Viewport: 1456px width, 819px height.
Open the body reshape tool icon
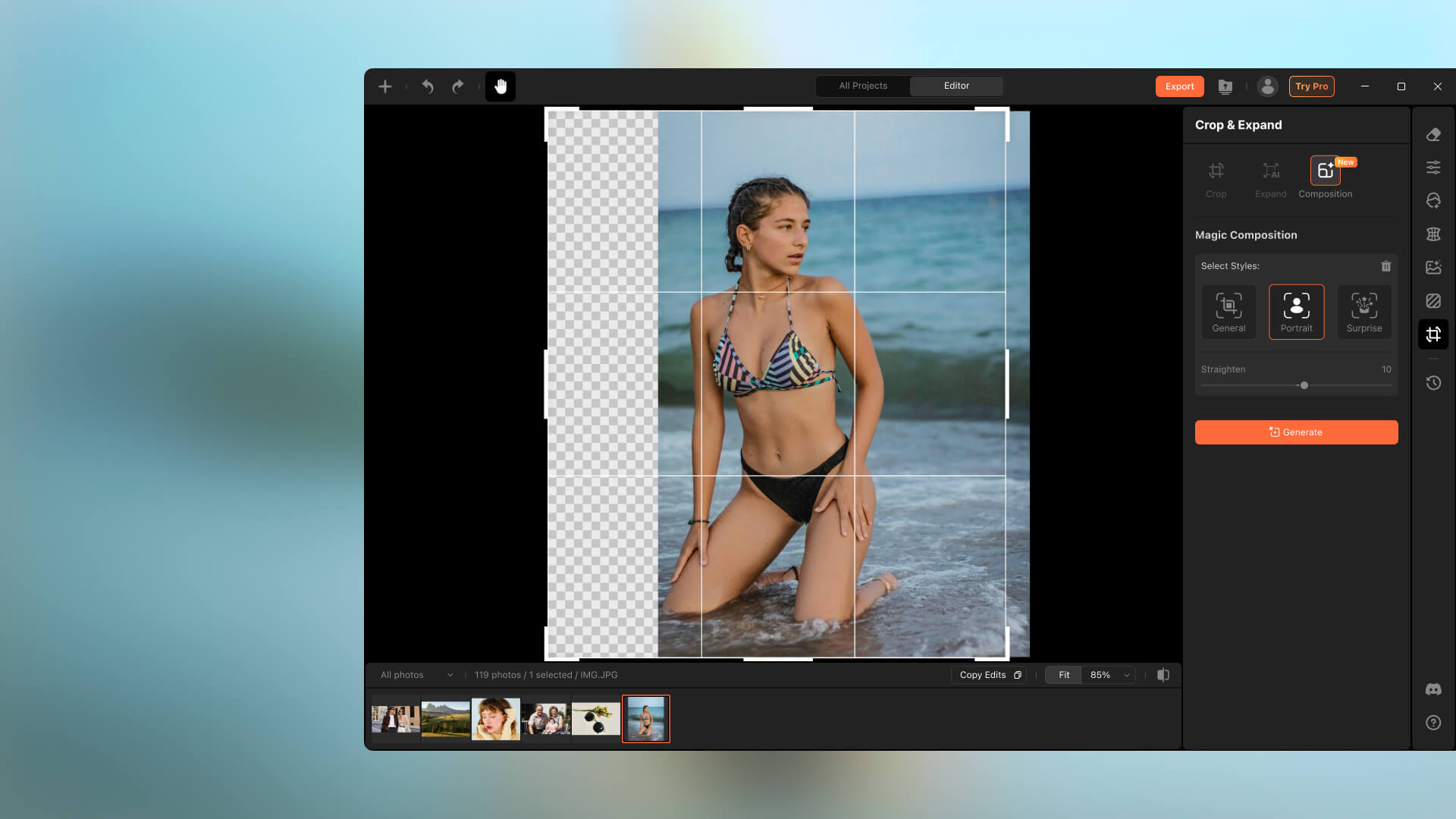pos(1433,234)
